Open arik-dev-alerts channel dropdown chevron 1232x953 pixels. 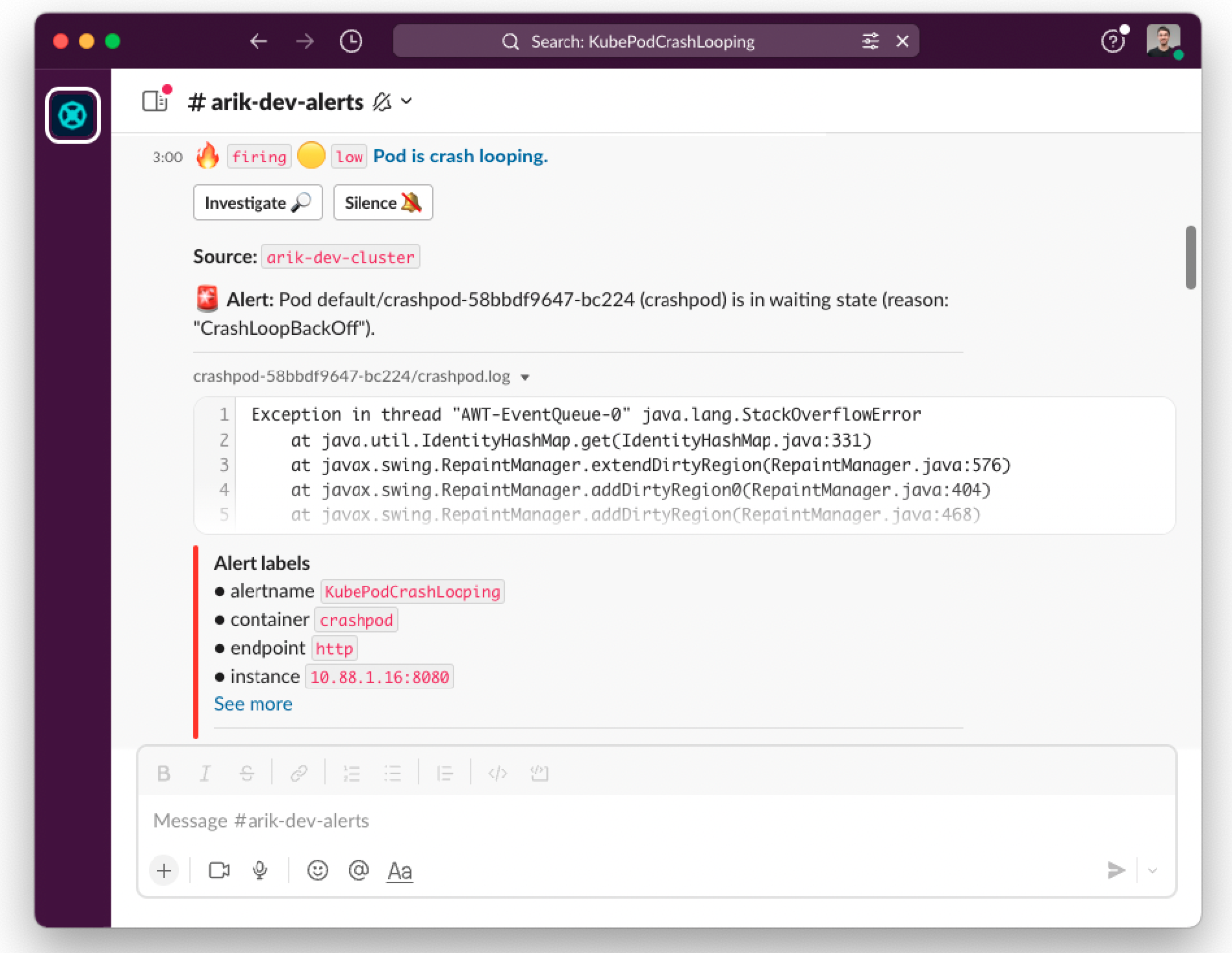407,101
